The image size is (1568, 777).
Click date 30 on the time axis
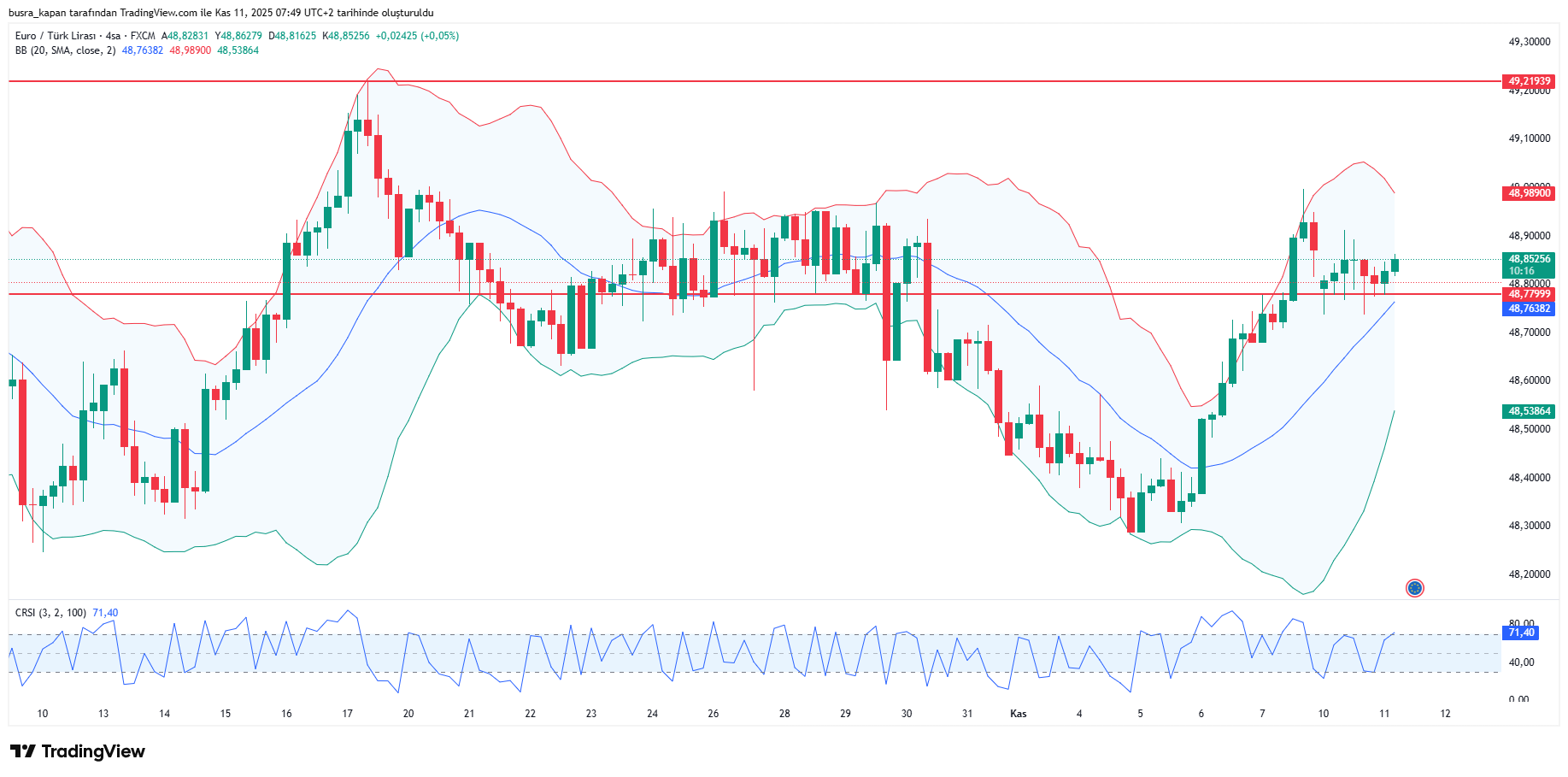(x=906, y=714)
